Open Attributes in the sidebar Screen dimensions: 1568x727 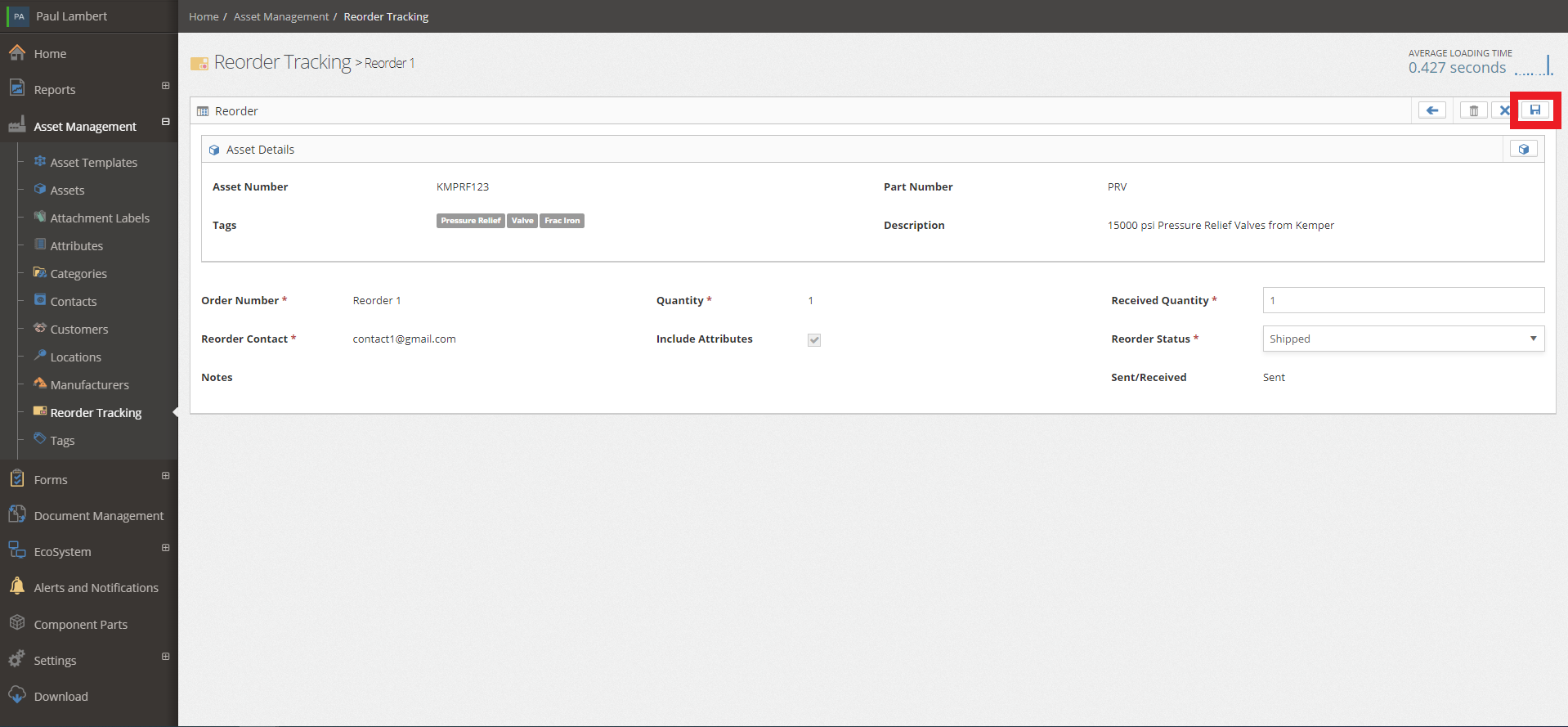[77, 246]
